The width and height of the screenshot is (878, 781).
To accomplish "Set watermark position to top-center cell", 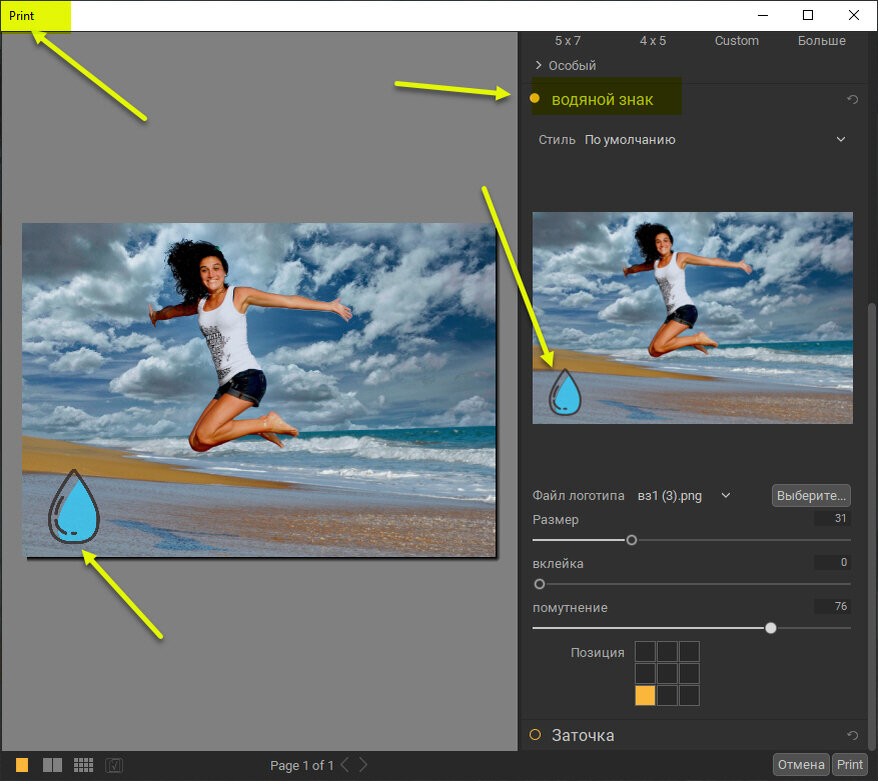I will click(x=667, y=652).
